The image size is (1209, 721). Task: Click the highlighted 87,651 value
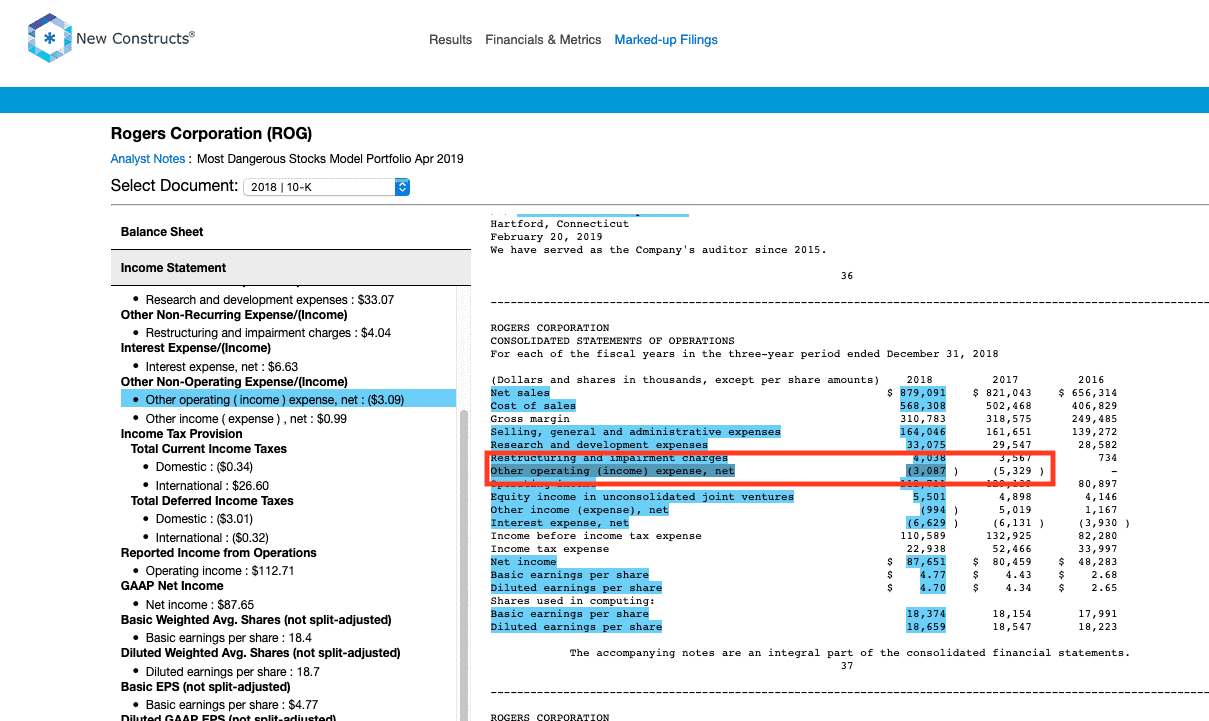925,562
